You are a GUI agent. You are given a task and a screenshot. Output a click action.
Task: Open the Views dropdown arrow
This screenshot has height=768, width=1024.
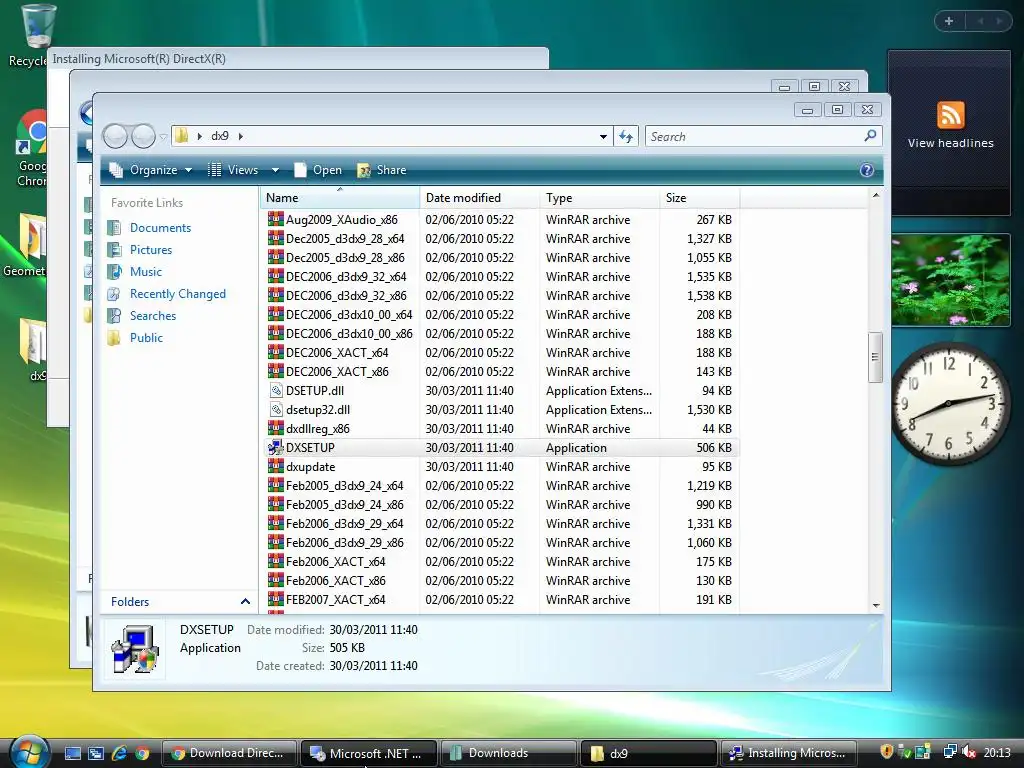276,170
